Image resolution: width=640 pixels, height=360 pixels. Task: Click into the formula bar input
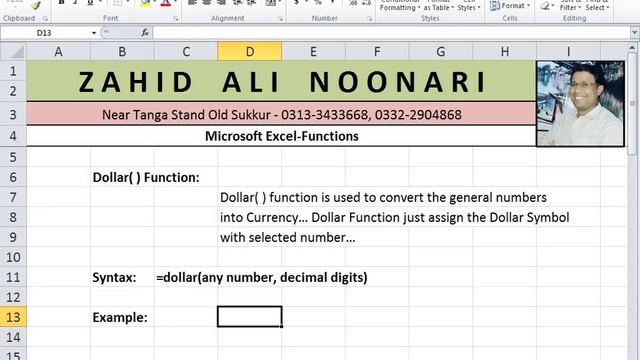[x=391, y=33]
